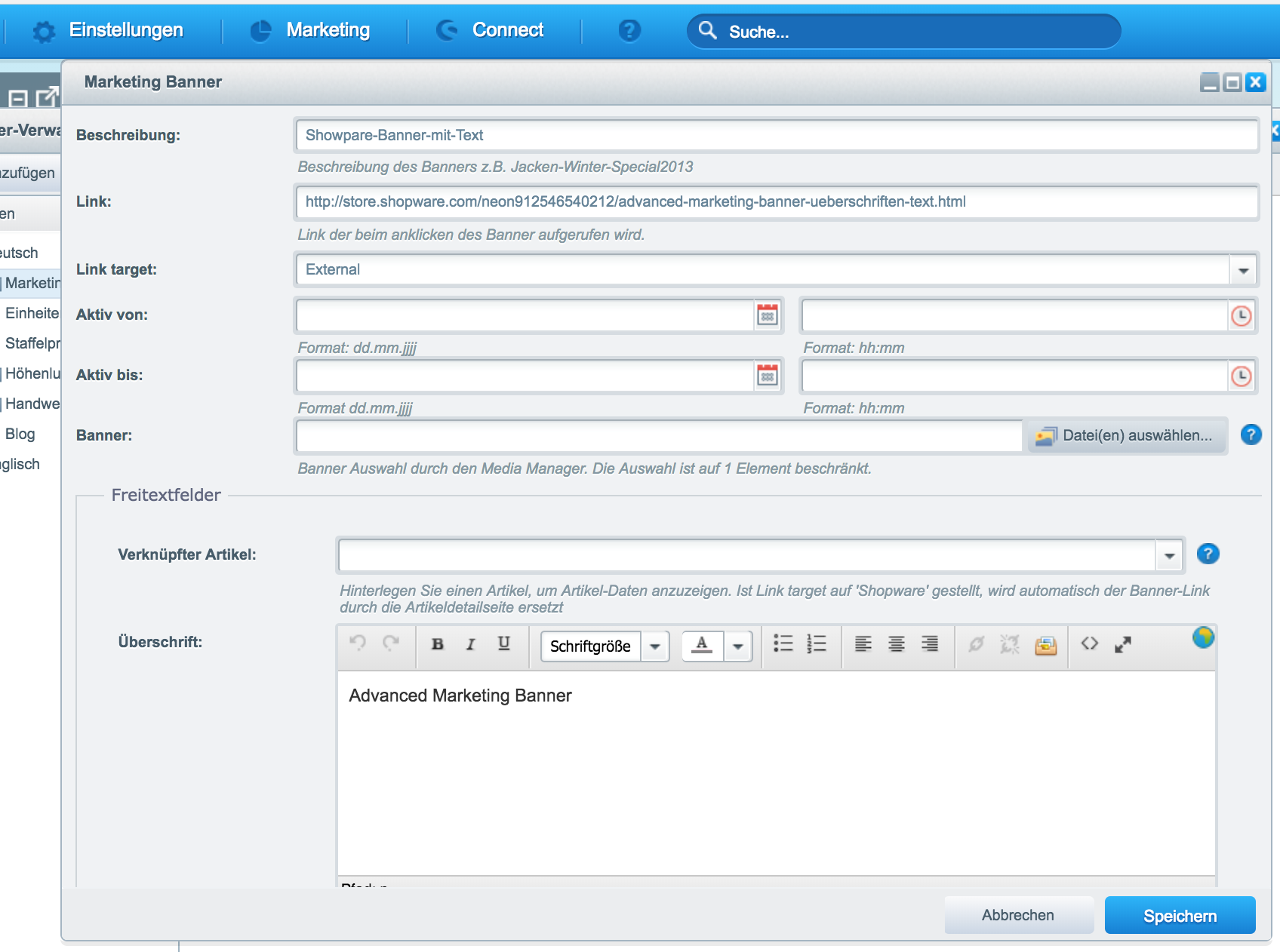Toggle italic formatting in Überschrift editor
Image resolution: width=1280 pixels, height=952 pixels.
point(471,644)
